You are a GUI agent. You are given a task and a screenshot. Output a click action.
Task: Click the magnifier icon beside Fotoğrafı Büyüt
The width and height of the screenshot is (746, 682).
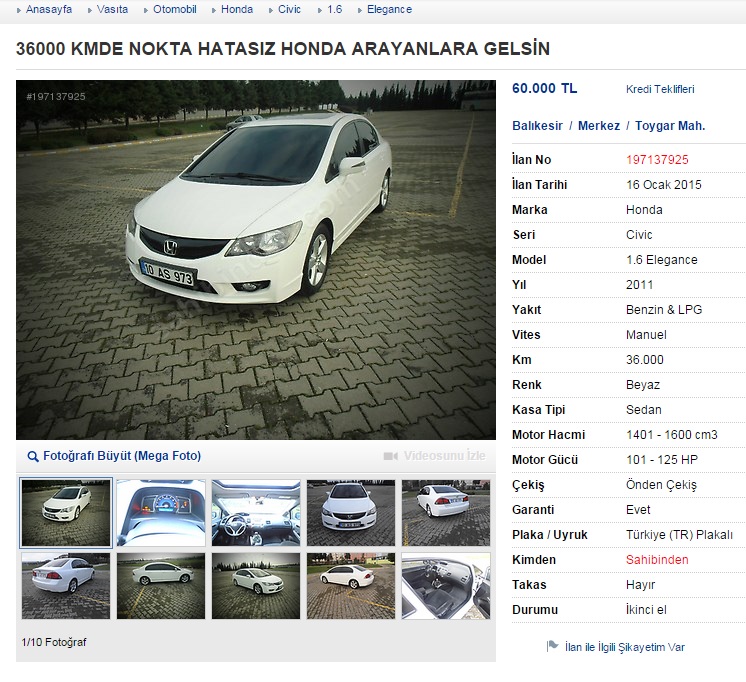(33, 456)
